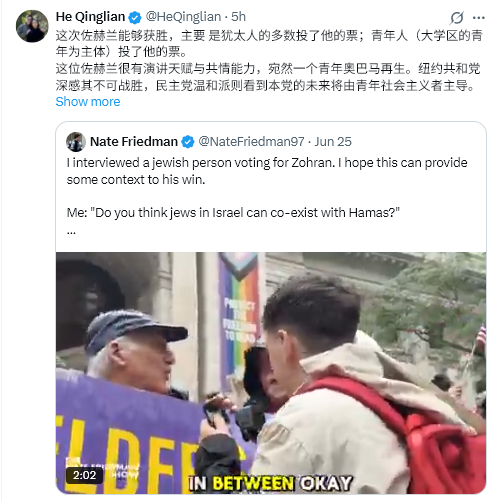
Task: Click Nate Friedman's verified badge
Action: pyautogui.click(x=188, y=142)
